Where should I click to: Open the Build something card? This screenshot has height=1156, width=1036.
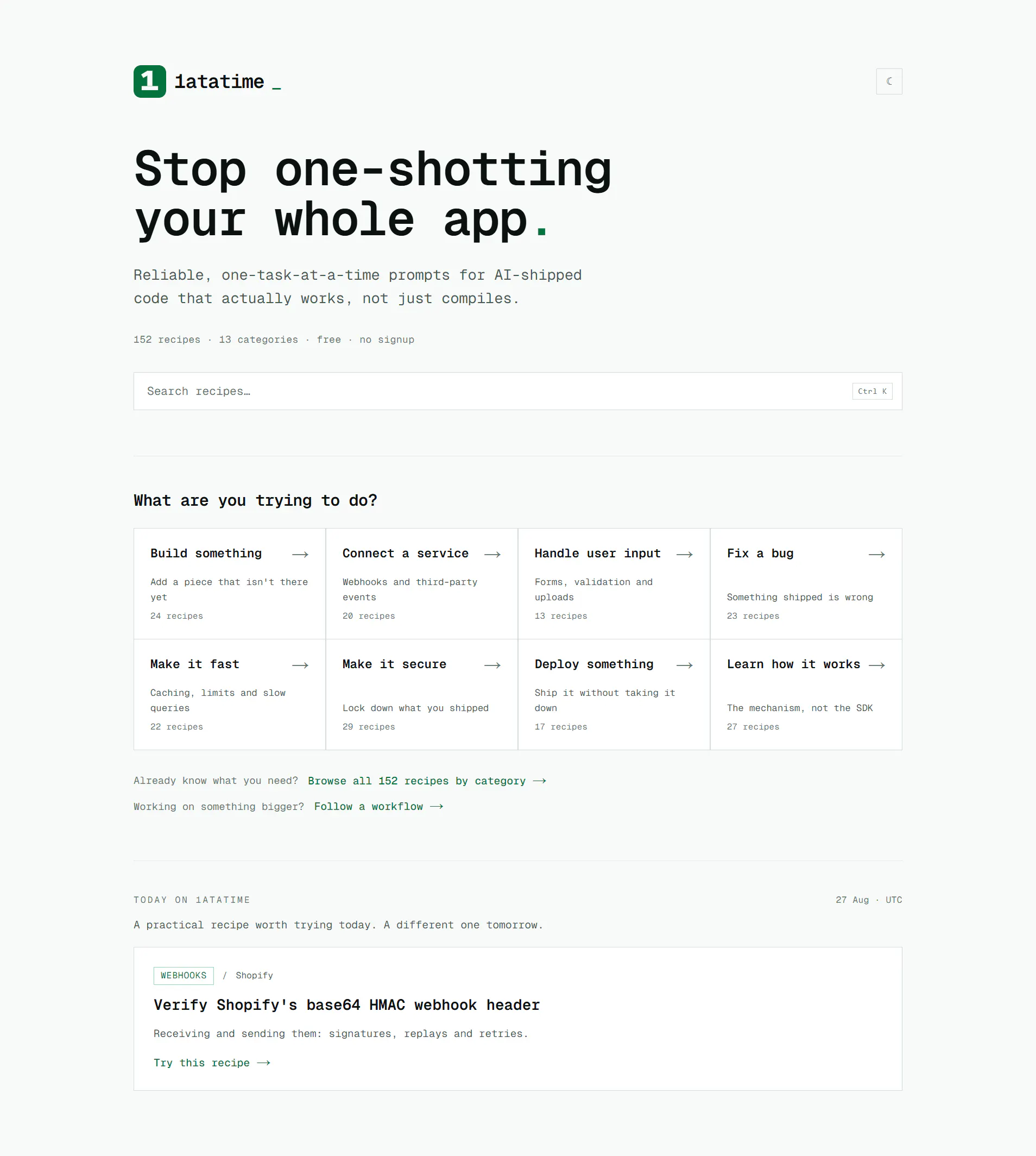(x=229, y=583)
